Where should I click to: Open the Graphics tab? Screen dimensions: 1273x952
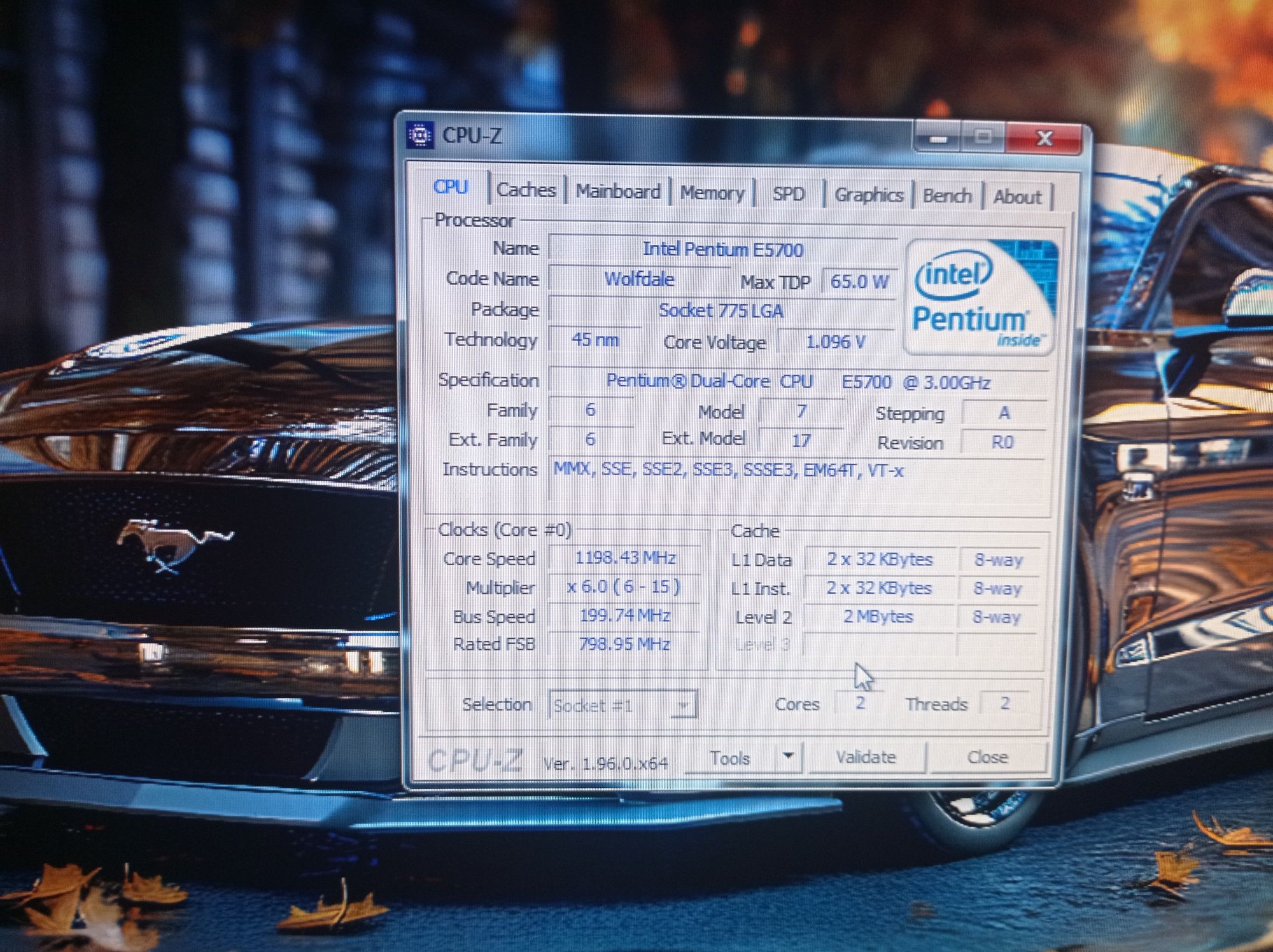tap(869, 195)
